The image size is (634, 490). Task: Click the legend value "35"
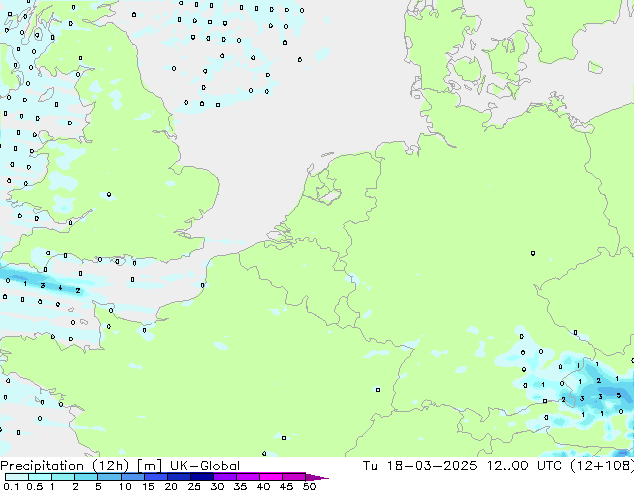click(x=240, y=486)
